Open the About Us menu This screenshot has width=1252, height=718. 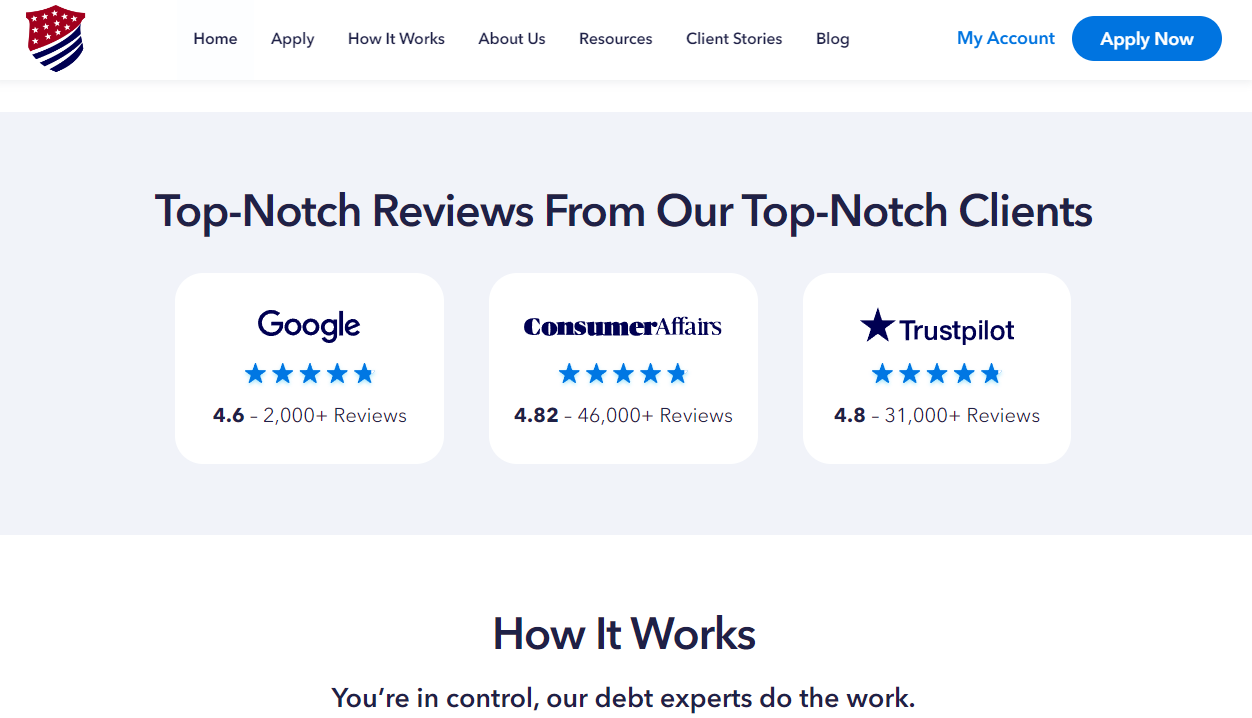[x=512, y=39]
